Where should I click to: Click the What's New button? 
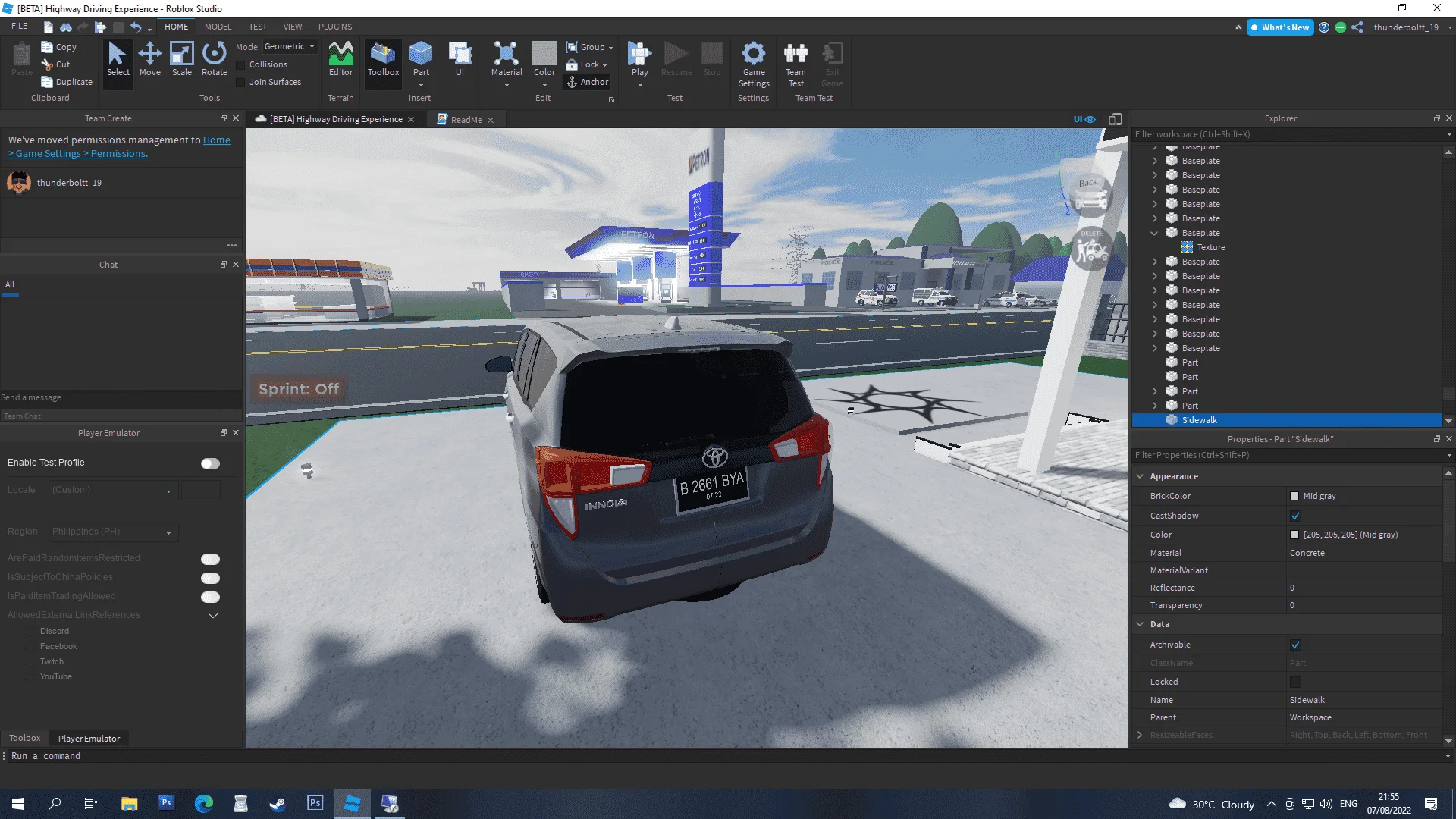click(1280, 27)
